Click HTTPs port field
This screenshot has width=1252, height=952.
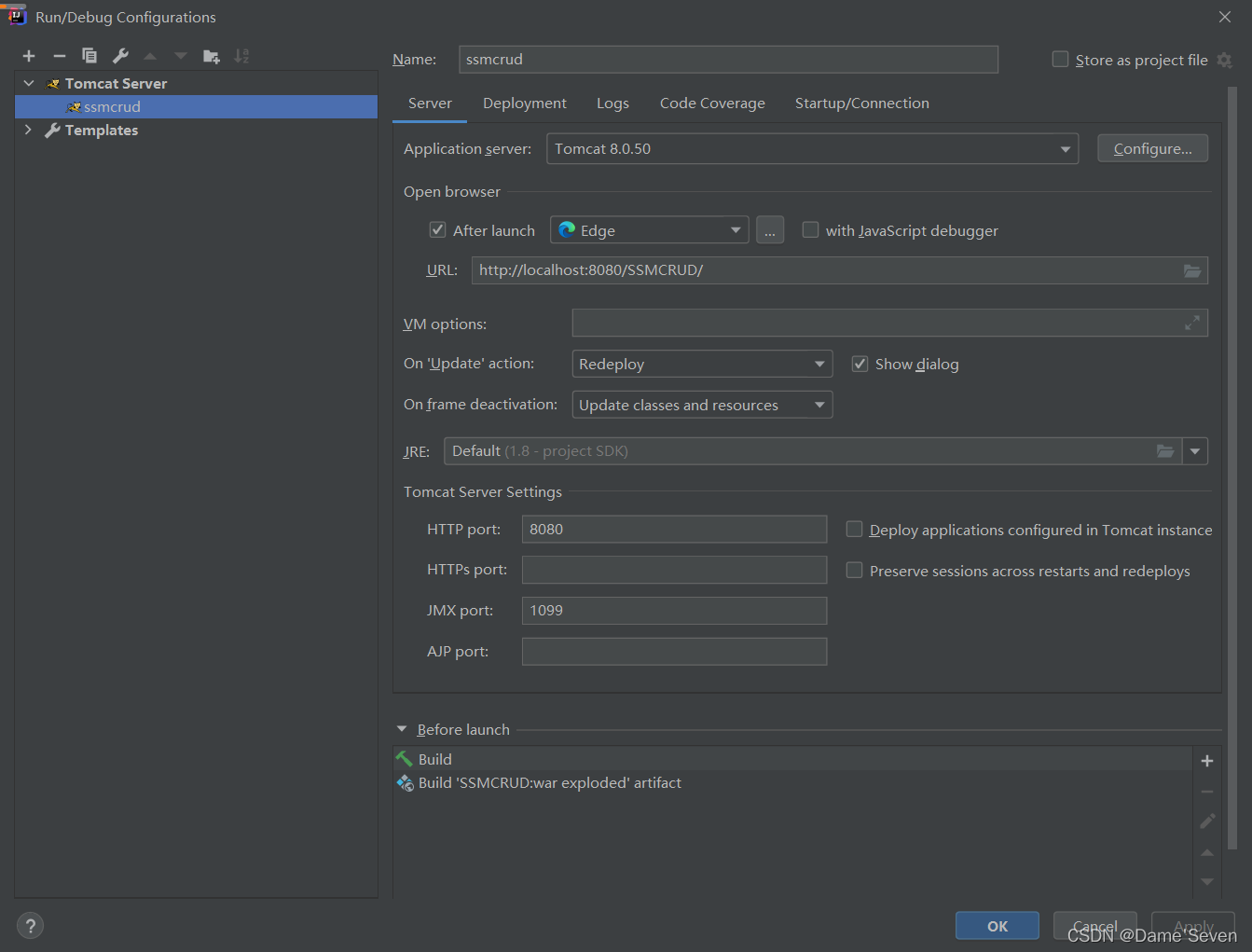pos(674,570)
